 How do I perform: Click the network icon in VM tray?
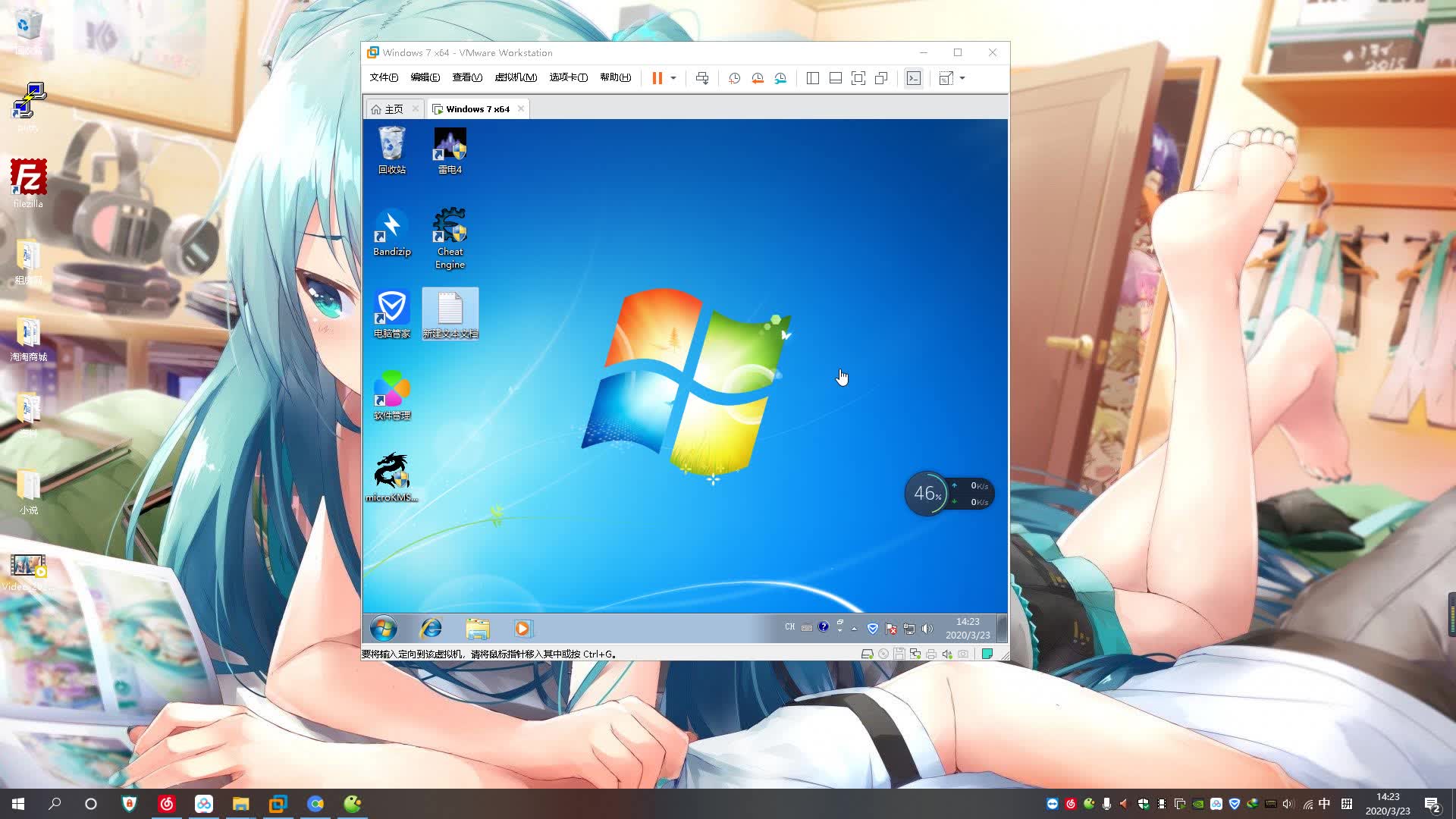[x=909, y=629]
